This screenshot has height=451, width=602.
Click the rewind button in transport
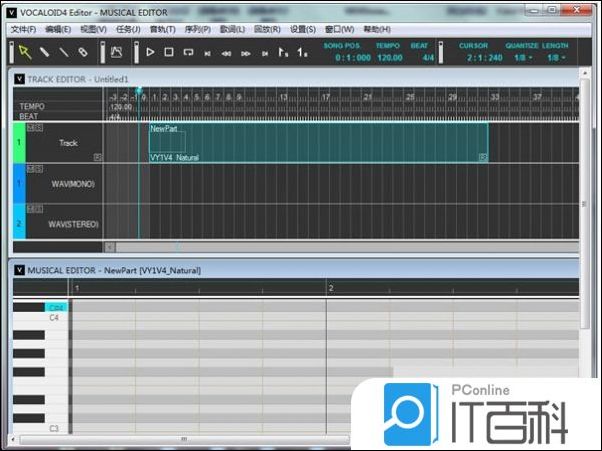tap(226, 52)
